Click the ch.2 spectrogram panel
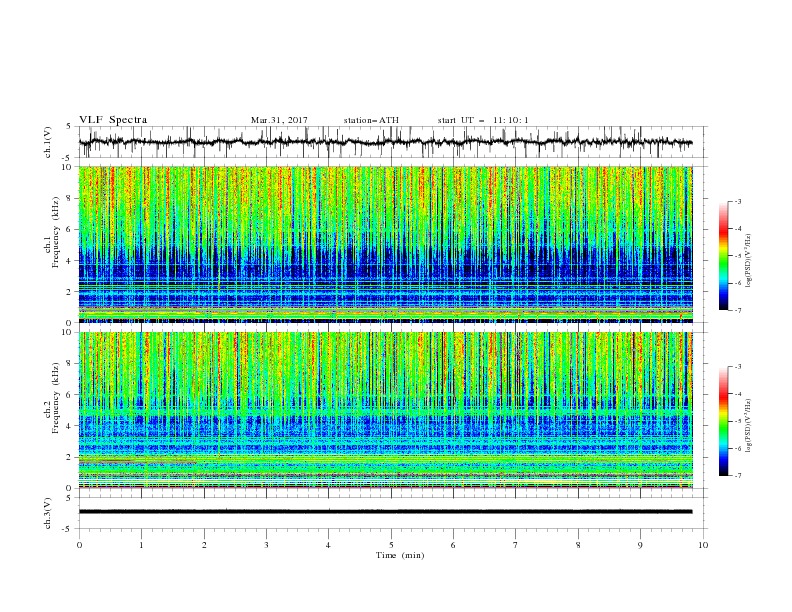This screenshot has width=792, height=612. [386, 410]
